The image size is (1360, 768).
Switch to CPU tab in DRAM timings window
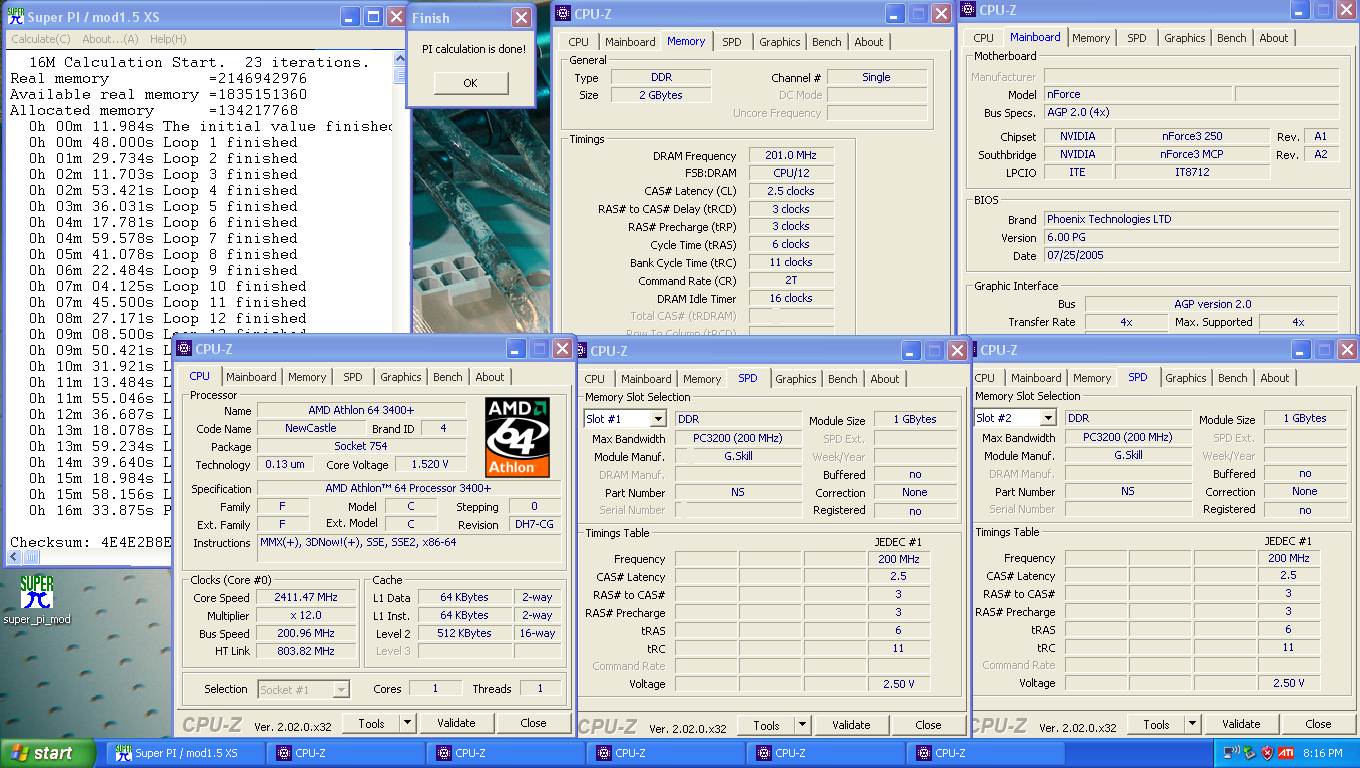click(x=578, y=42)
